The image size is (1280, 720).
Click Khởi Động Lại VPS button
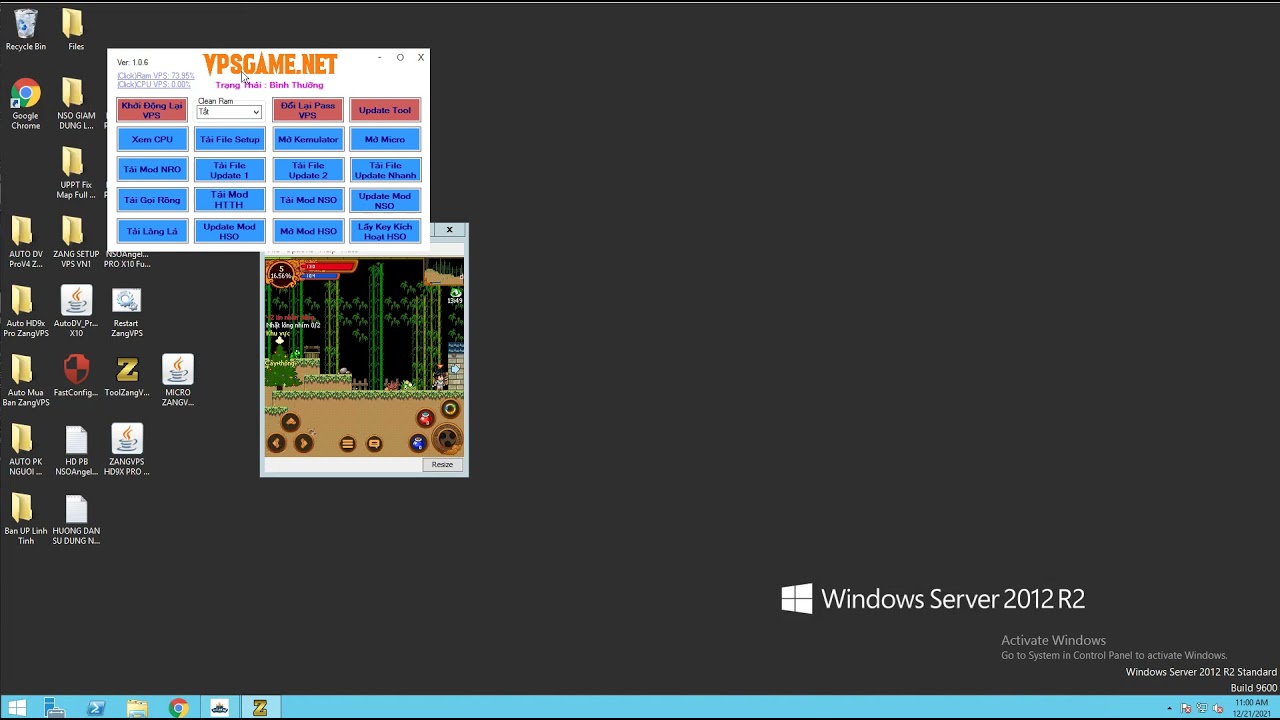152,110
